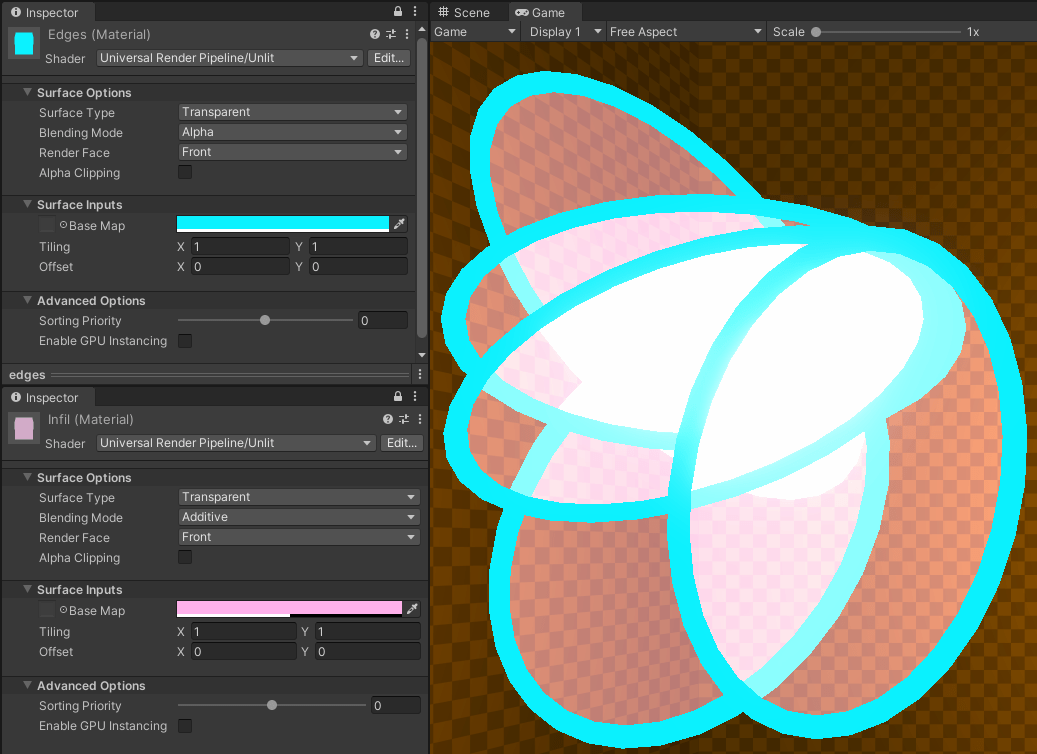Click the eyedropper beside the pink Base Map

tap(412, 609)
